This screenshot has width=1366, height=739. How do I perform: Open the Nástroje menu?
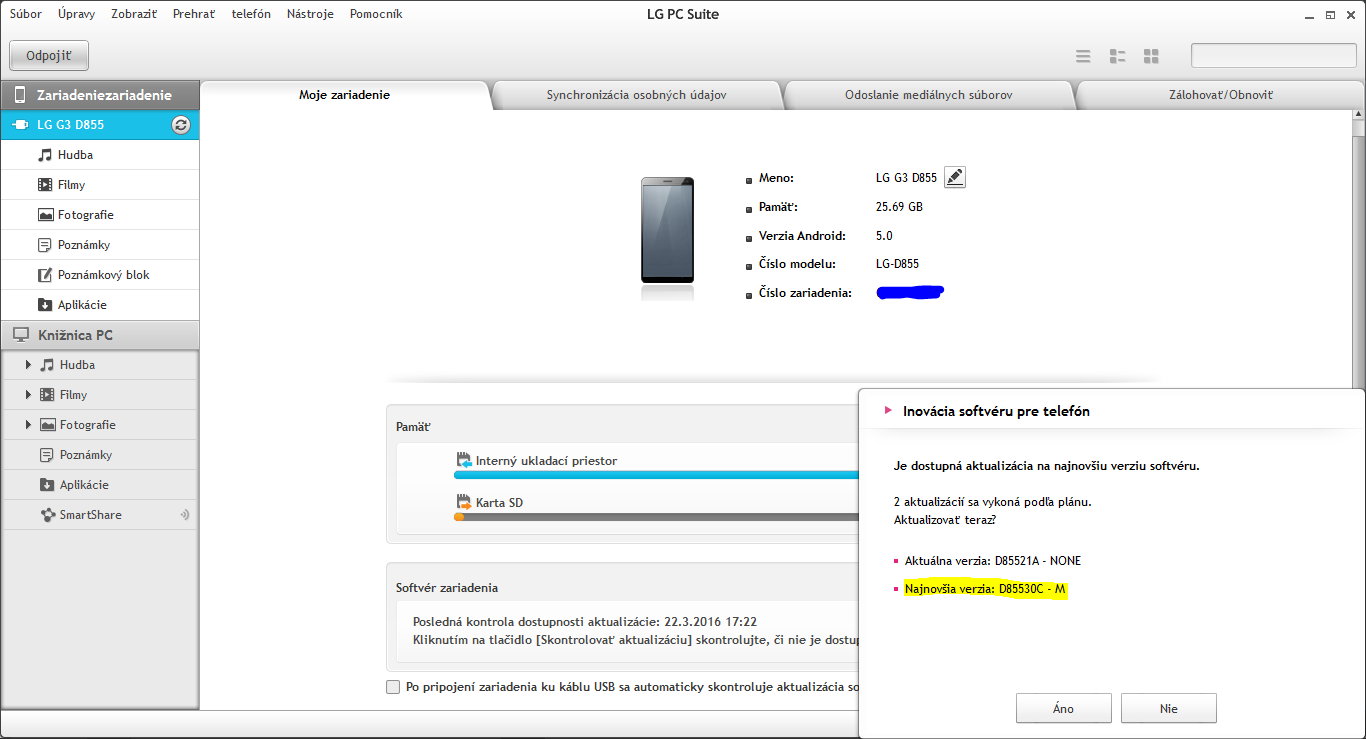(310, 14)
